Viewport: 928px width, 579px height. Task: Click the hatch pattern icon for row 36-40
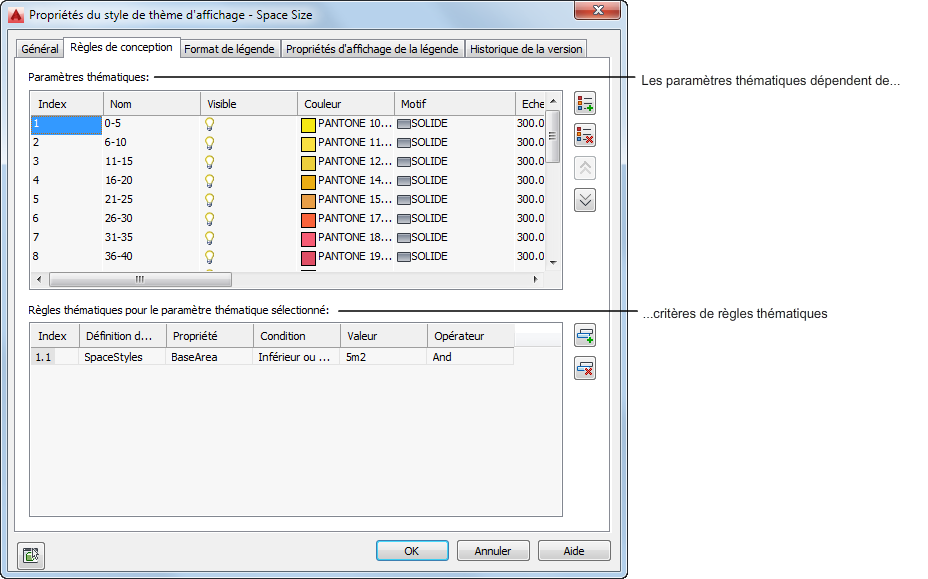point(404,257)
